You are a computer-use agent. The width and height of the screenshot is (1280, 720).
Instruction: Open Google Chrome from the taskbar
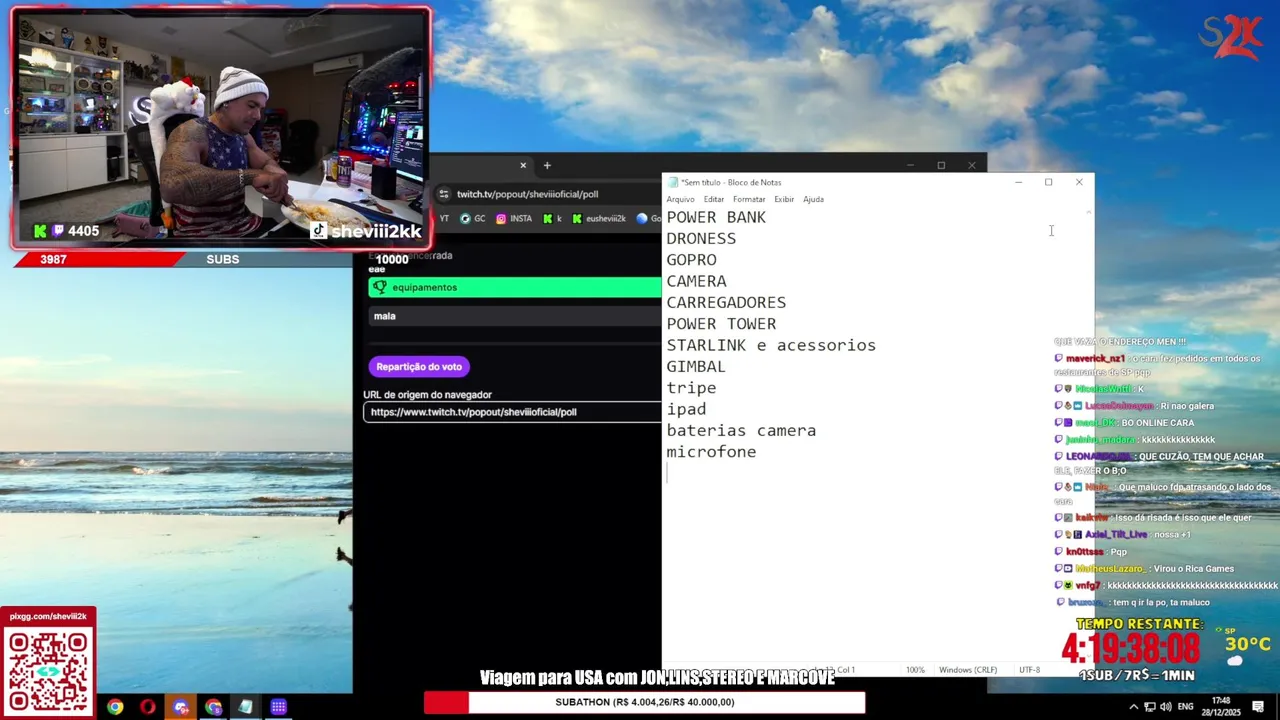coord(115,707)
